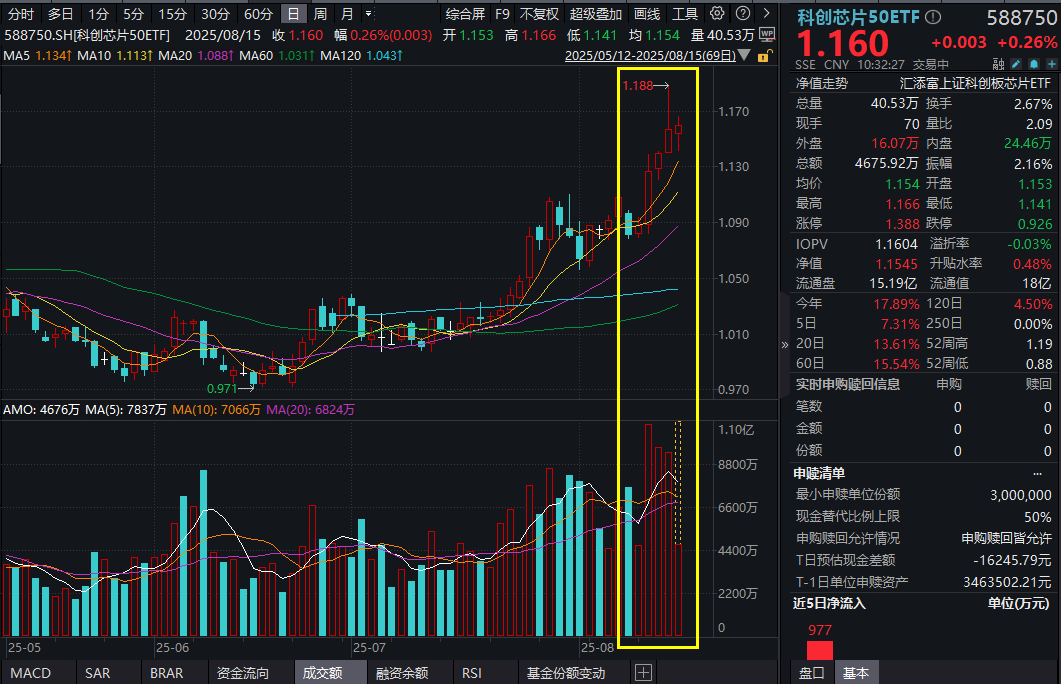Toggle the orange lock icon under the toolbar
The width and height of the screenshot is (1061, 684).
coord(765,58)
